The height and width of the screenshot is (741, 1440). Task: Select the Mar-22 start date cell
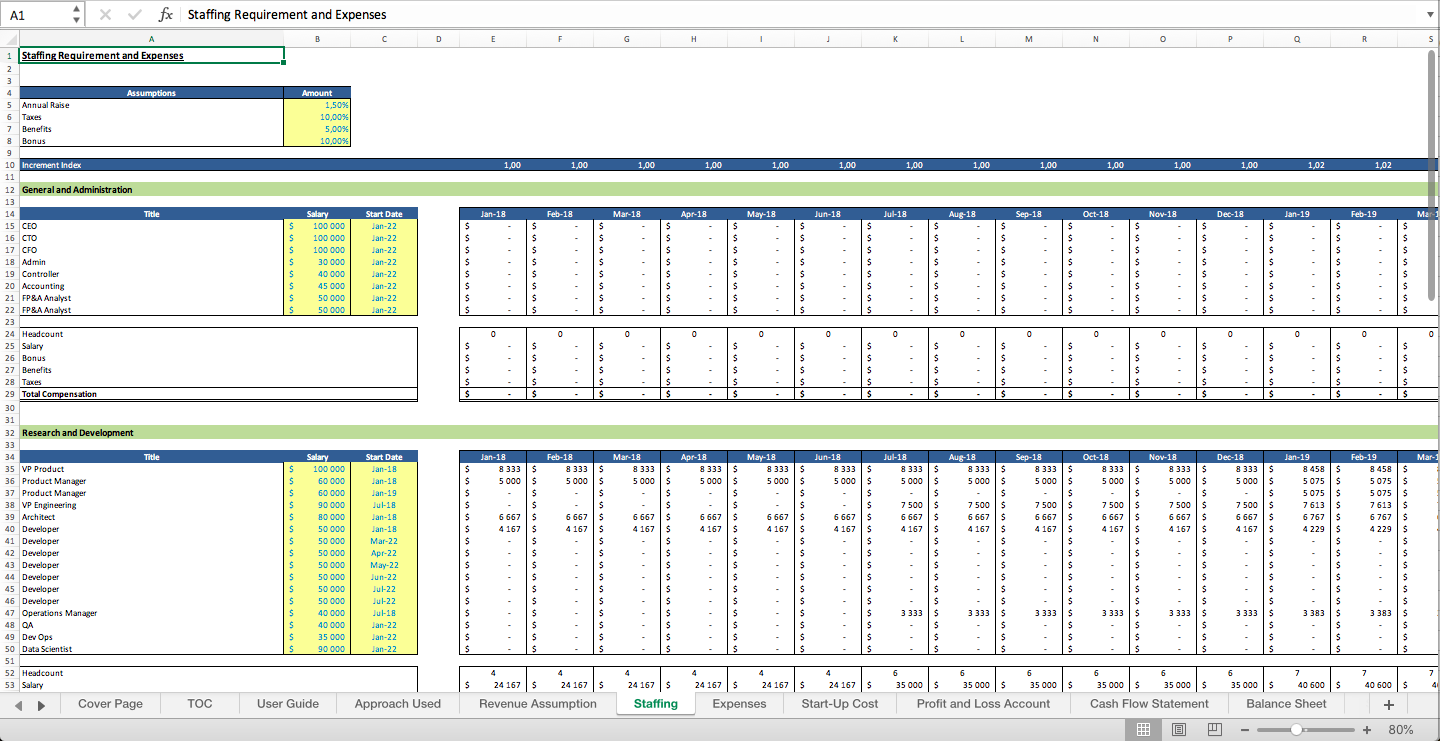click(384, 541)
